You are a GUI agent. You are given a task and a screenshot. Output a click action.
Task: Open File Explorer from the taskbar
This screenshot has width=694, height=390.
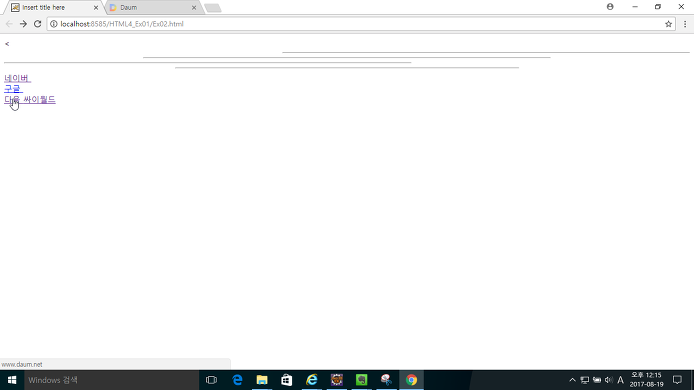[x=262, y=380]
